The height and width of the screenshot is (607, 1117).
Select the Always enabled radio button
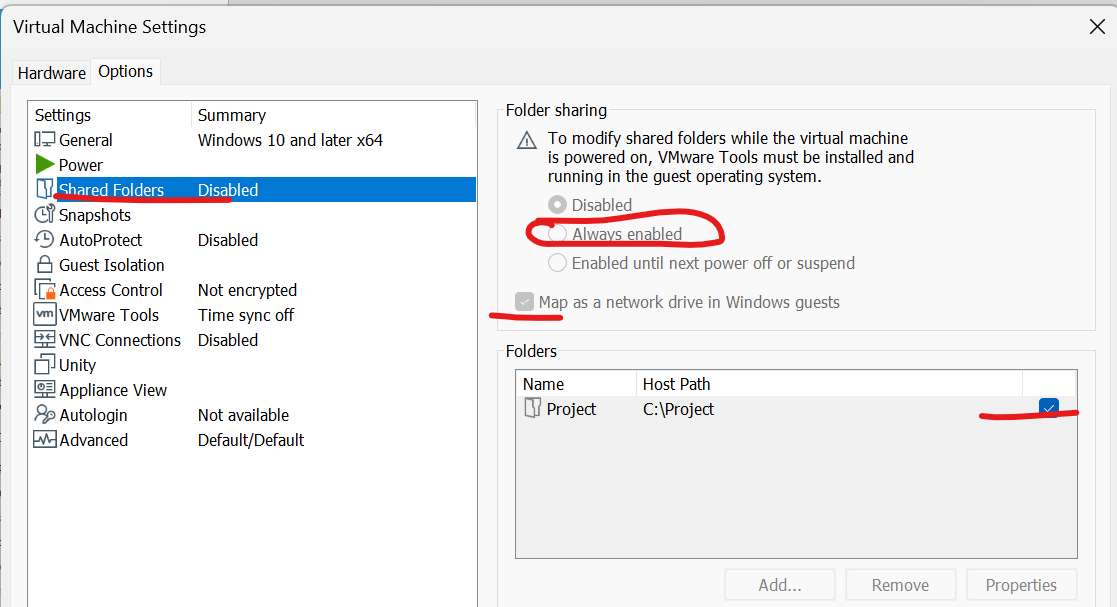pos(557,234)
